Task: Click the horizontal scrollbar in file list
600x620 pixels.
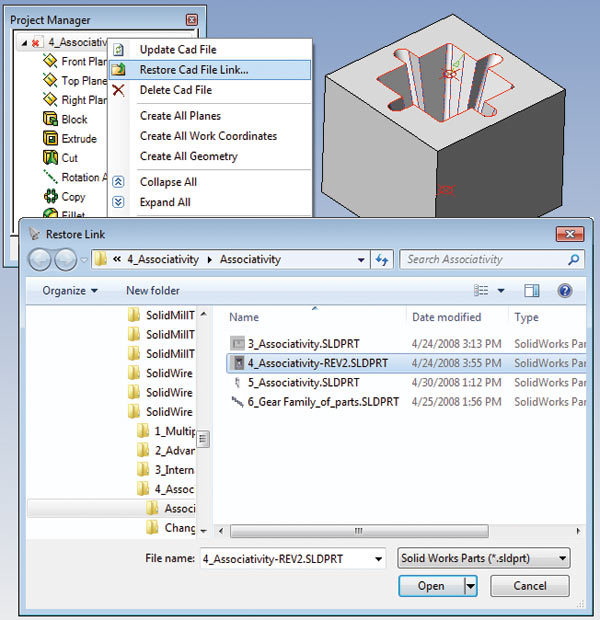Action: (359, 531)
